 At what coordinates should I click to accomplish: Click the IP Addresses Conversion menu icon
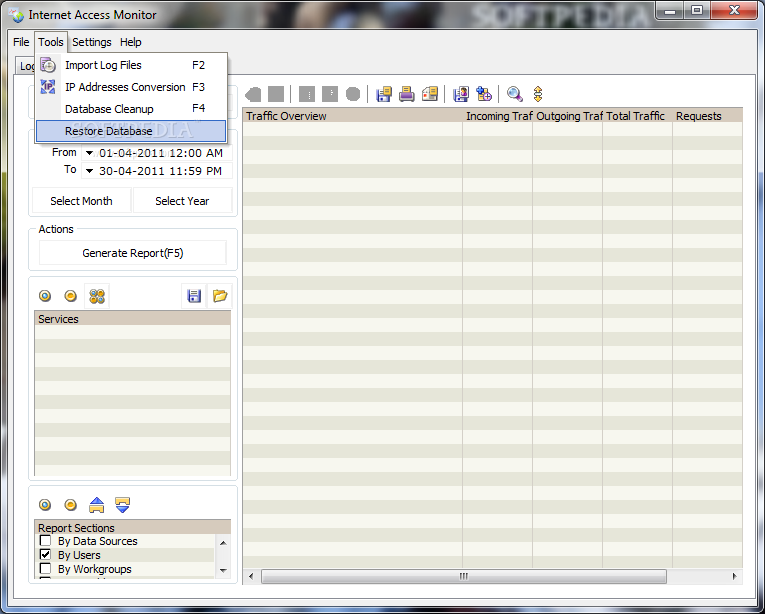coord(48,87)
